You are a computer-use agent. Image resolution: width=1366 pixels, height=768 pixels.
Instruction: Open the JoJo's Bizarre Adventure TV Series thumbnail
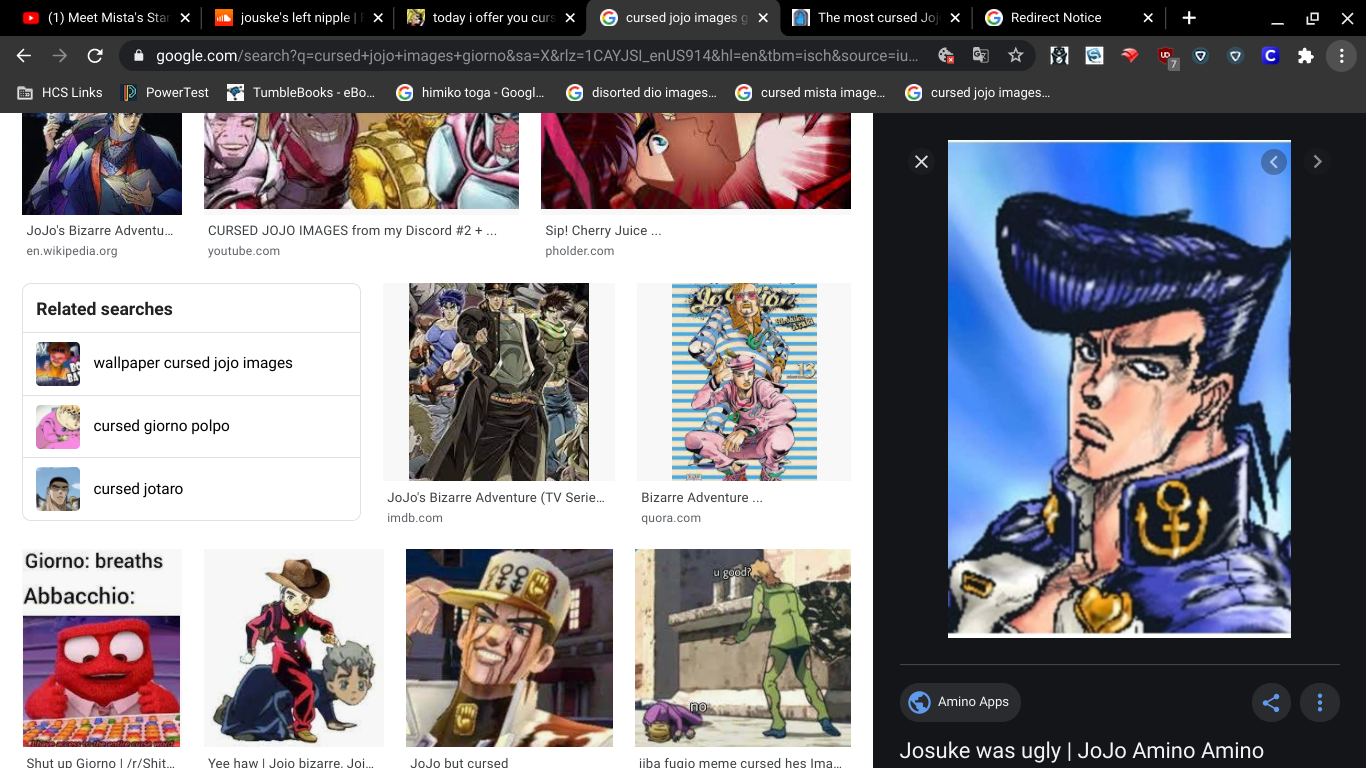[x=499, y=382]
